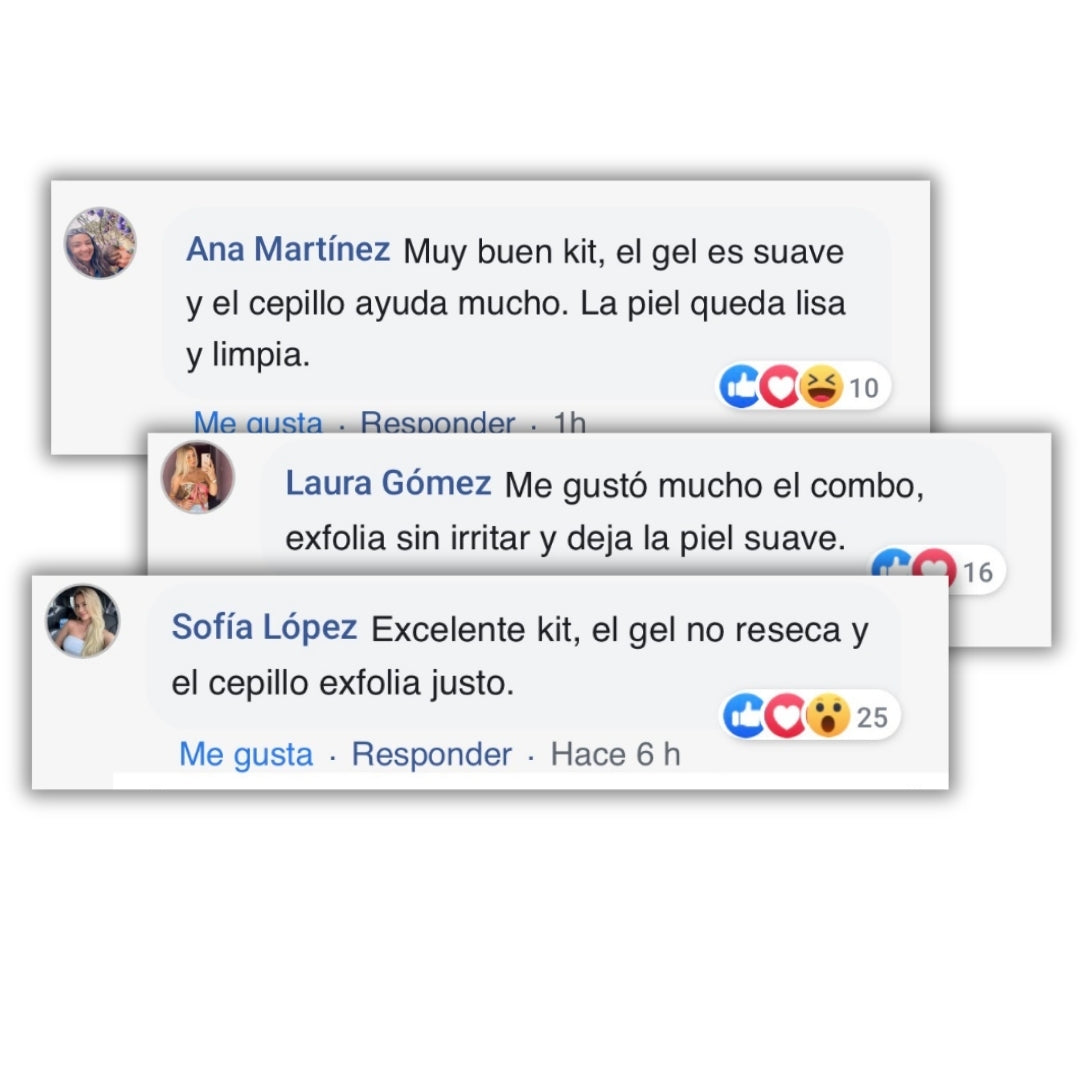Open Sofía López's profile name link
Viewport: 1080px width, 1080px height.
[x=264, y=627]
